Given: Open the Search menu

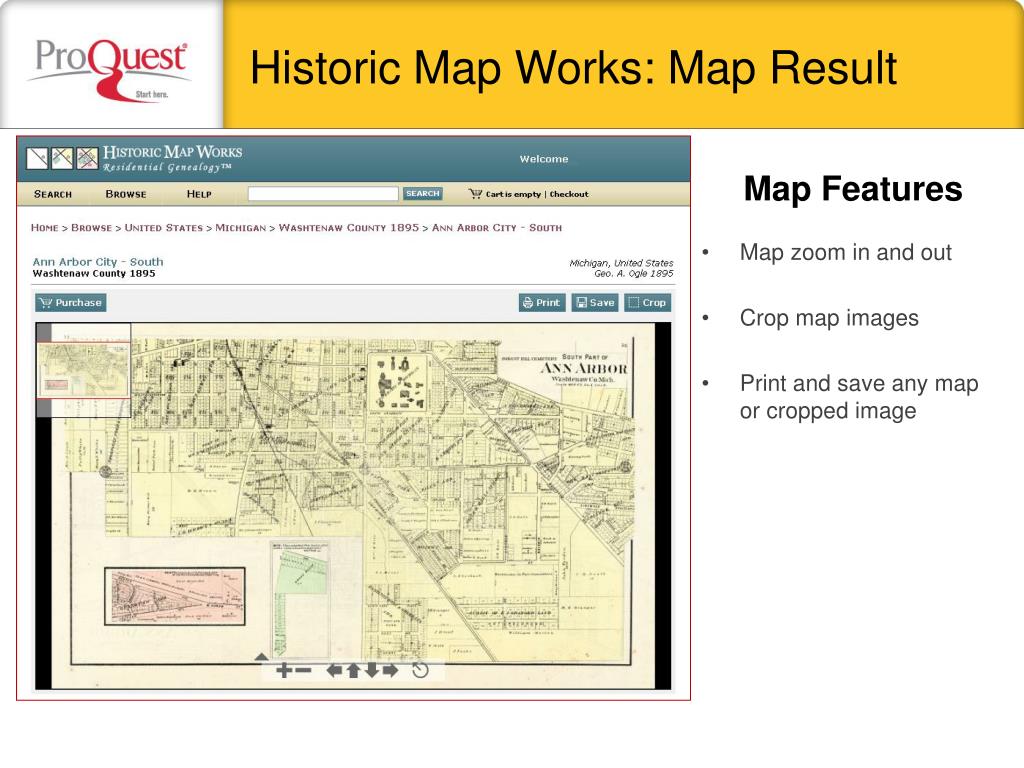Looking at the screenshot, I should 53,194.
